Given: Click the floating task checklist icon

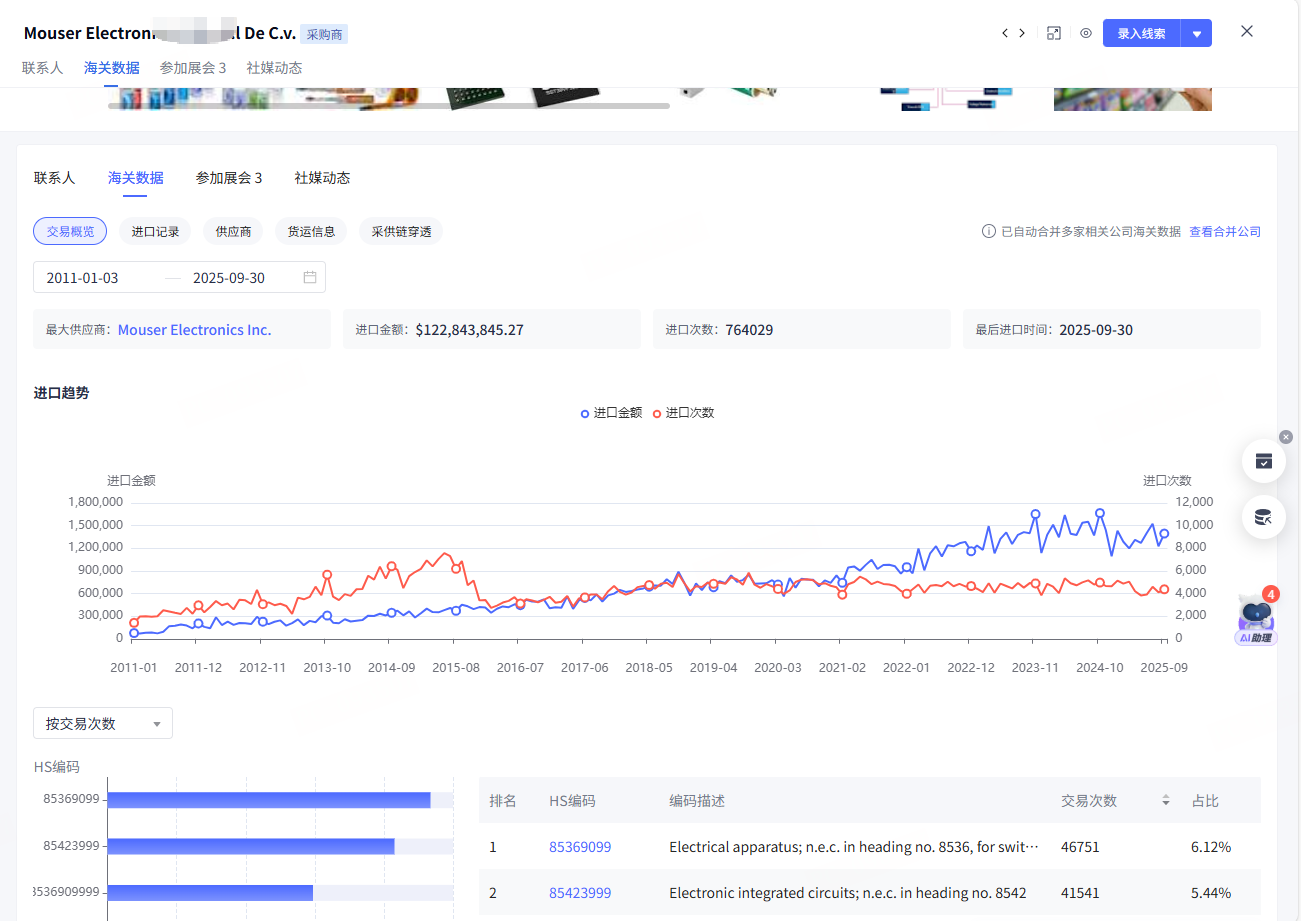Looking at the screenshot, I should click(1263, 461).
